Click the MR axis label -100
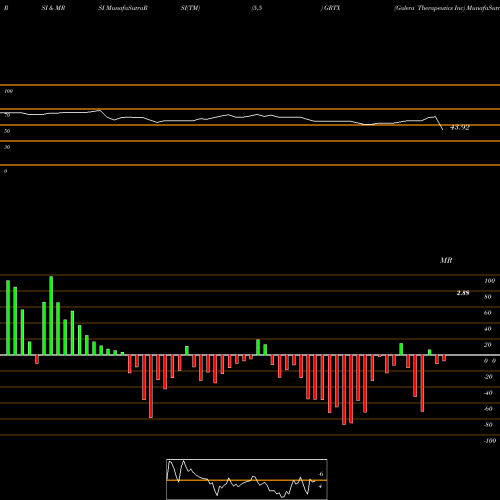500x500 pixels. click(x=490, y=441)
